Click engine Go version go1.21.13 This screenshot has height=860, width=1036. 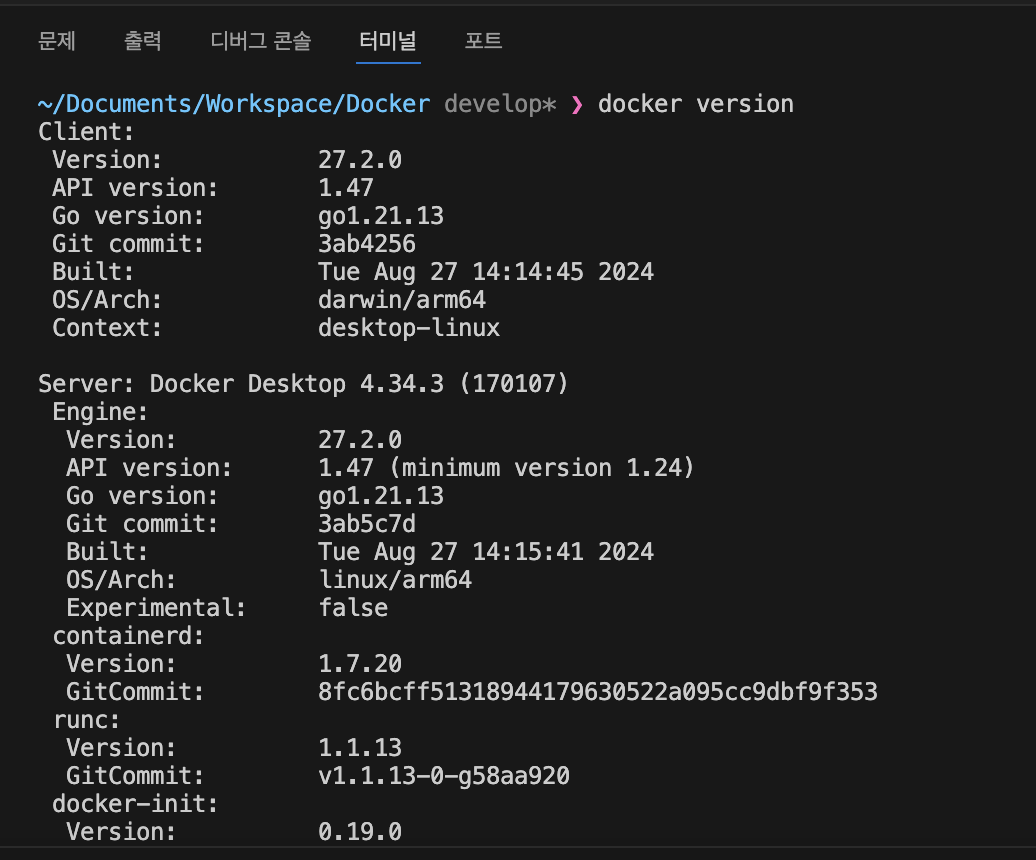381,496
